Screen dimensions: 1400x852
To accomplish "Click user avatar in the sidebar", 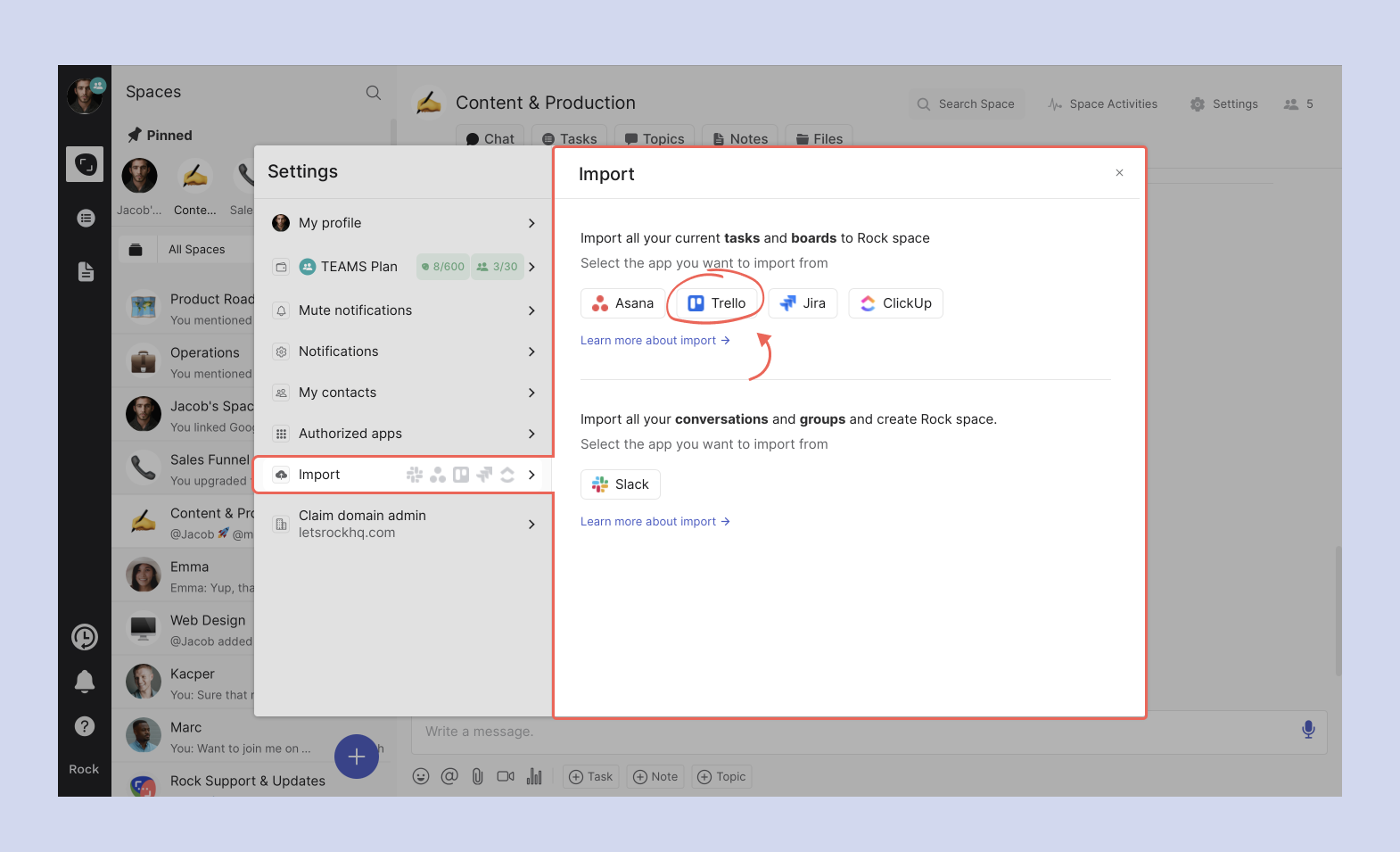I will point(85,95).
